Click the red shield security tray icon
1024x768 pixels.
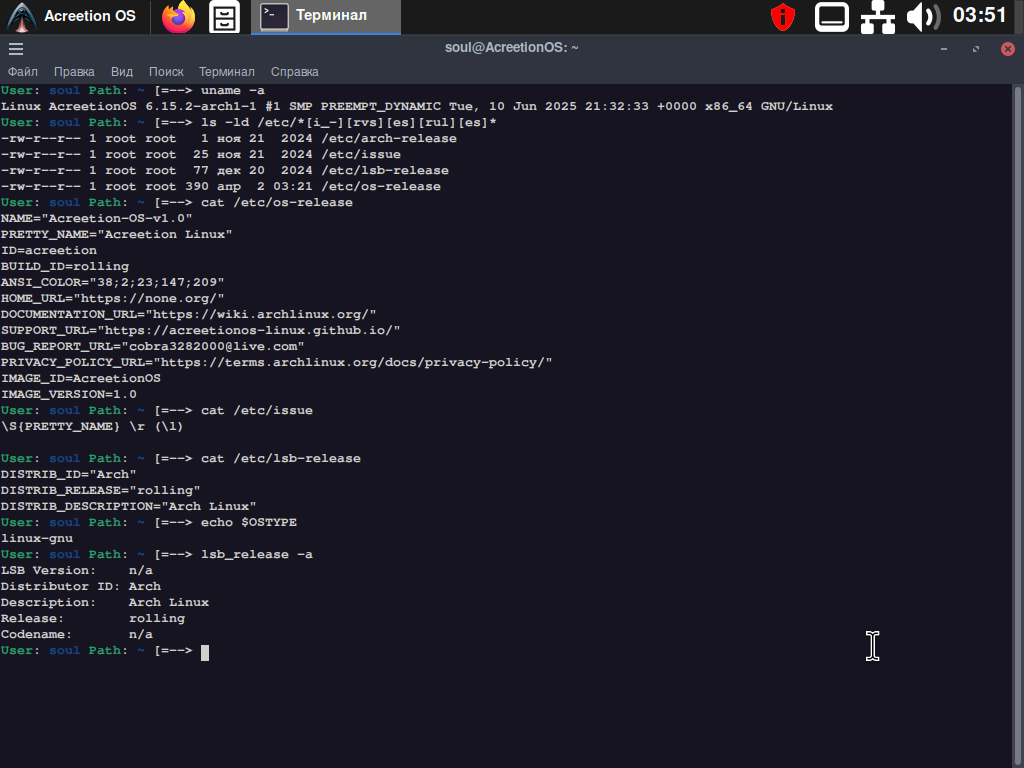click(x=782, y=17)
